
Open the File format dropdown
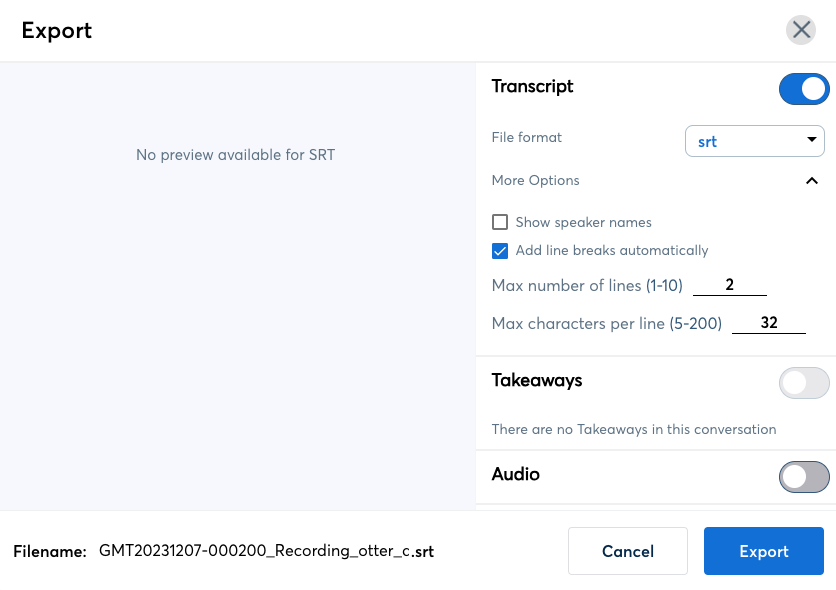[x=754, y=140]
